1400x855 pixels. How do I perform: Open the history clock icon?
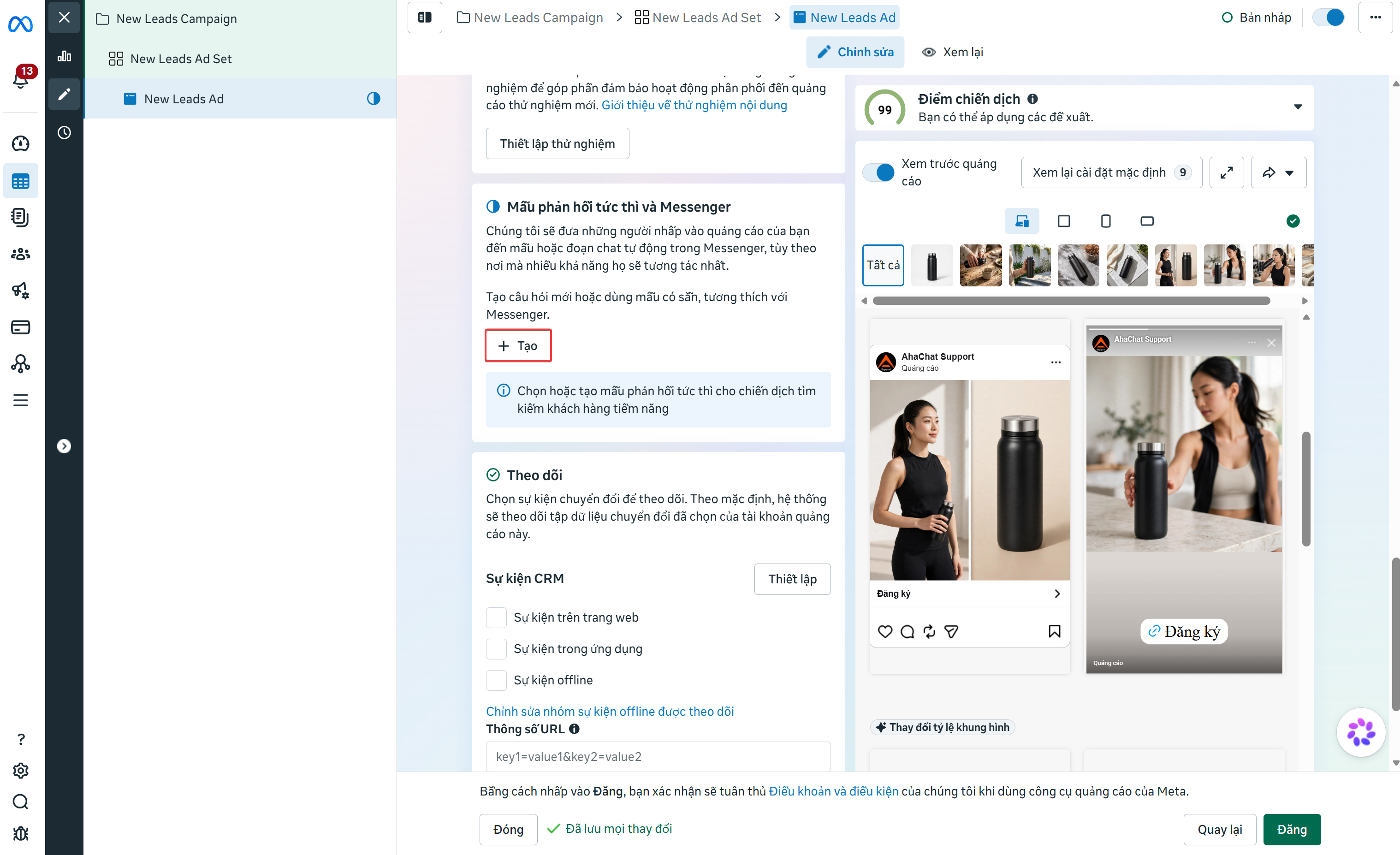coord(64,132)
